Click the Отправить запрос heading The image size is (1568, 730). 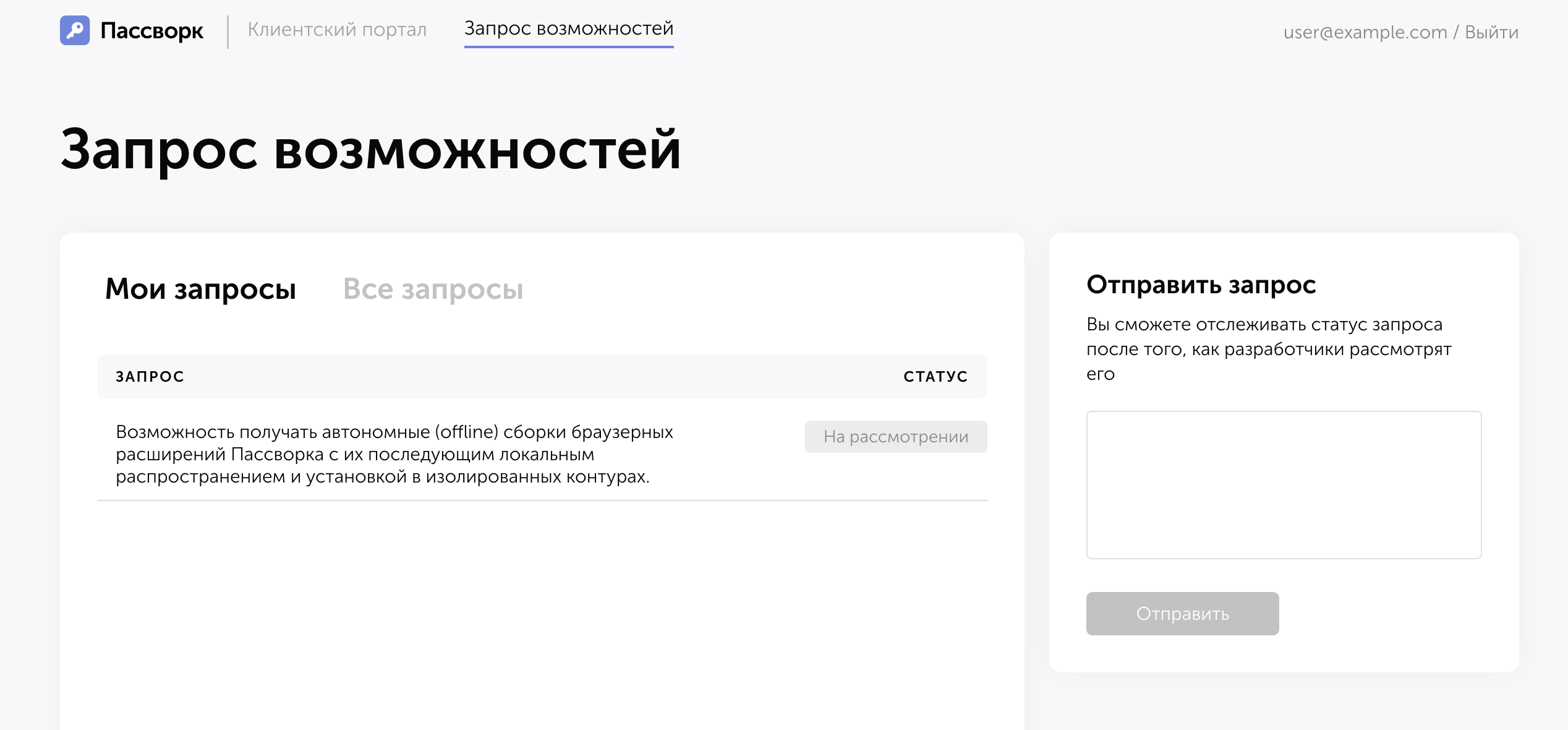(1201, 285)
